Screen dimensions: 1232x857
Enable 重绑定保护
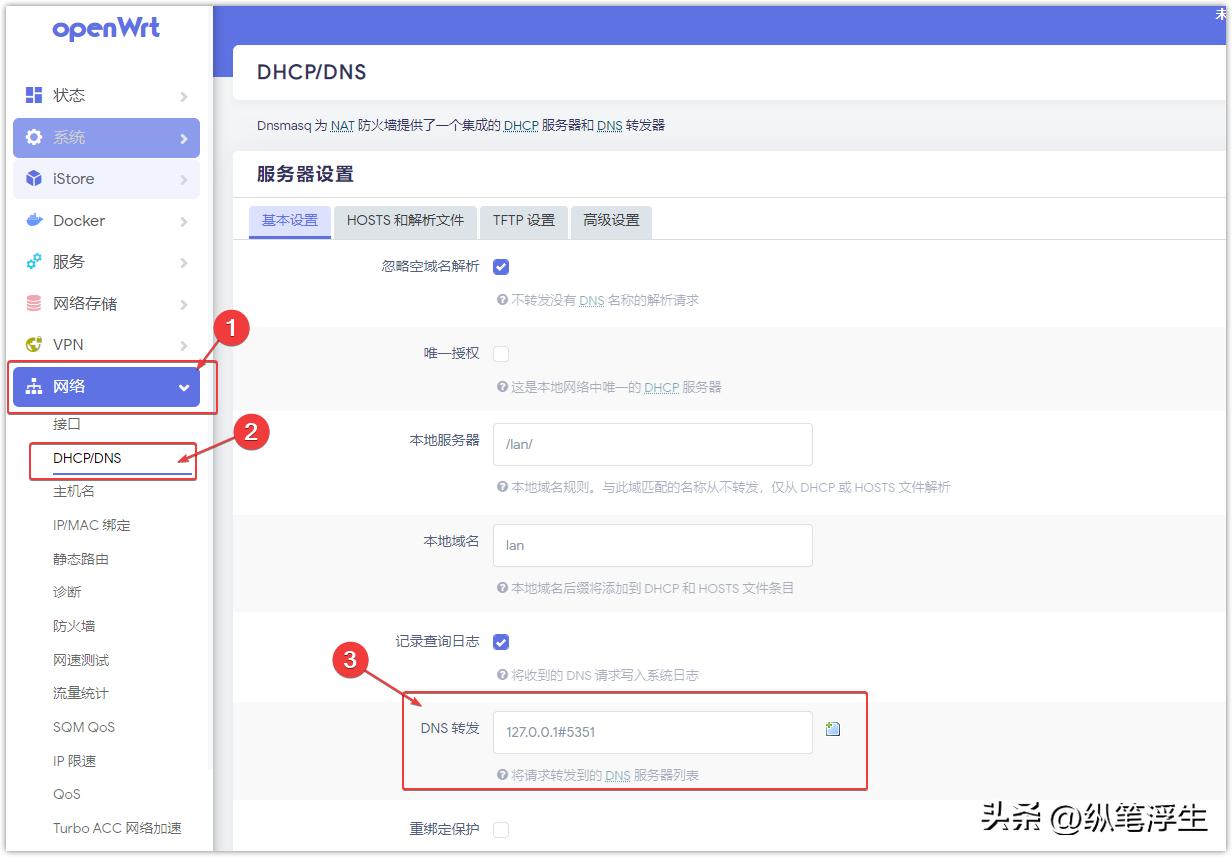tap(501, 829)
